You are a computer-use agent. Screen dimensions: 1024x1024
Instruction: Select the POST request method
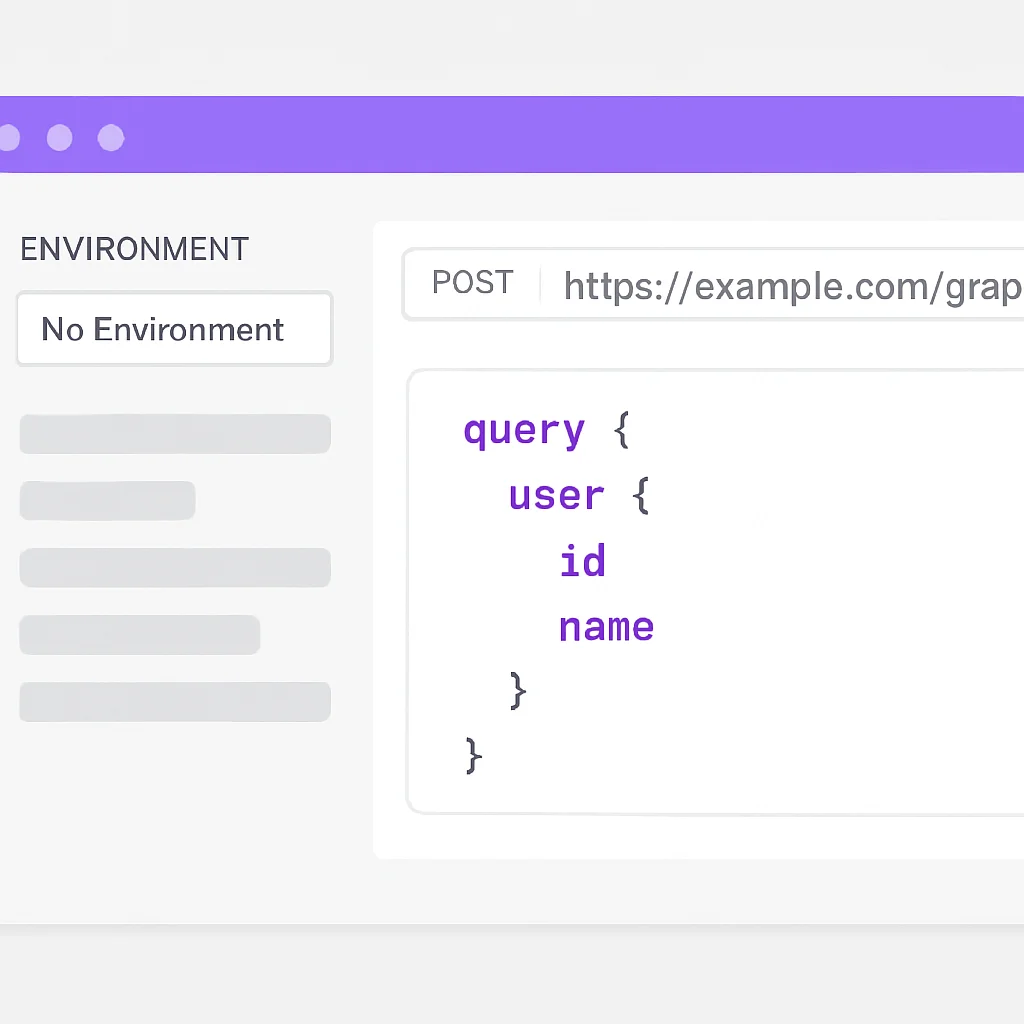click(x=473, y=283)
